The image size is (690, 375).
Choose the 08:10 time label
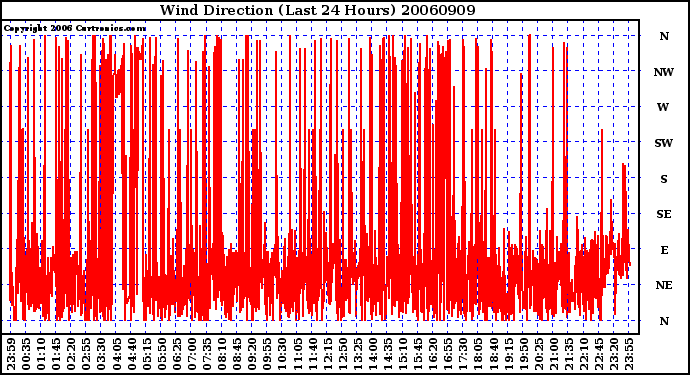tap(222, 354)
